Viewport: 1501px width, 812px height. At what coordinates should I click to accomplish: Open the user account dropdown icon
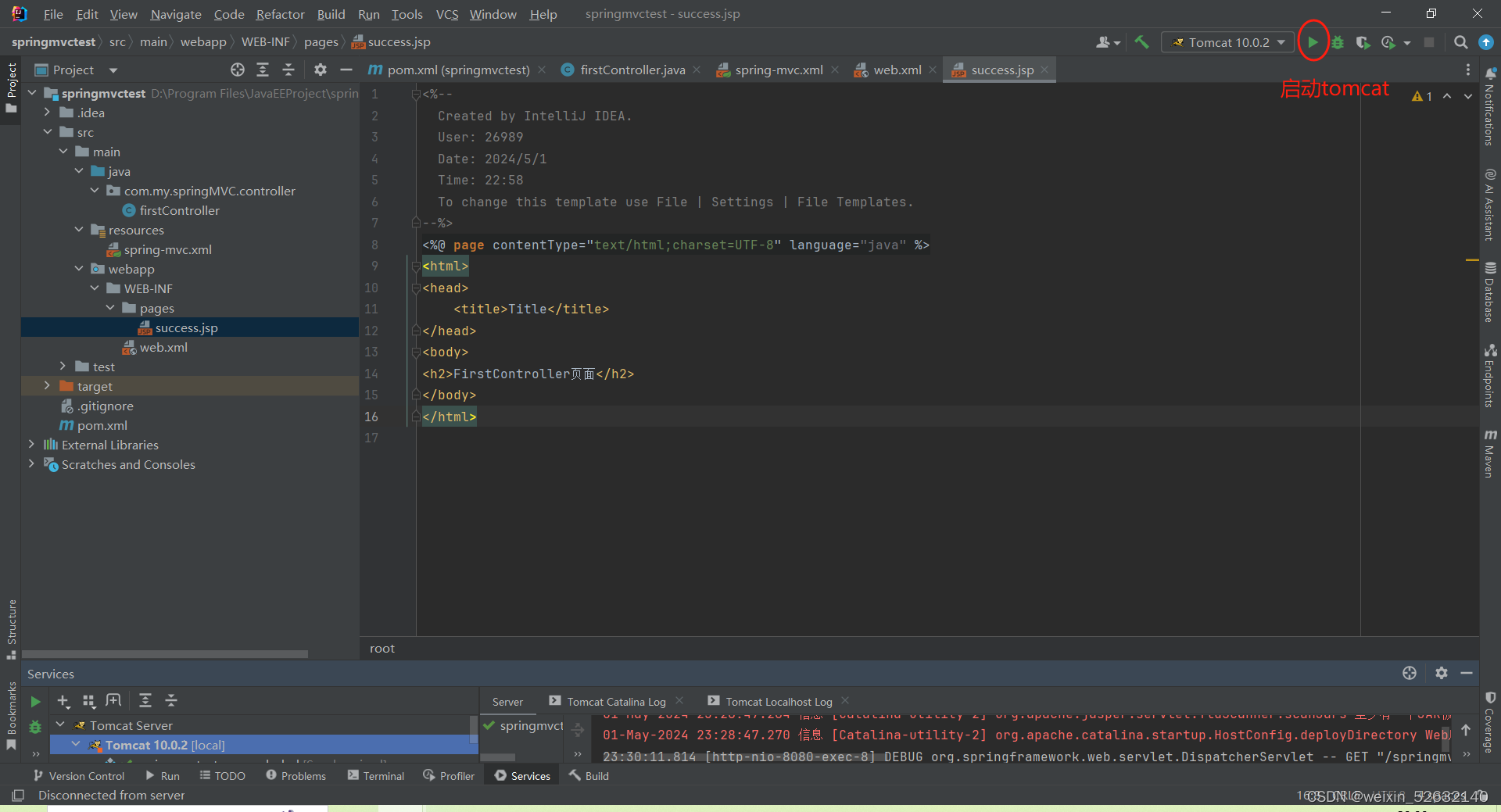(1108, 42)
